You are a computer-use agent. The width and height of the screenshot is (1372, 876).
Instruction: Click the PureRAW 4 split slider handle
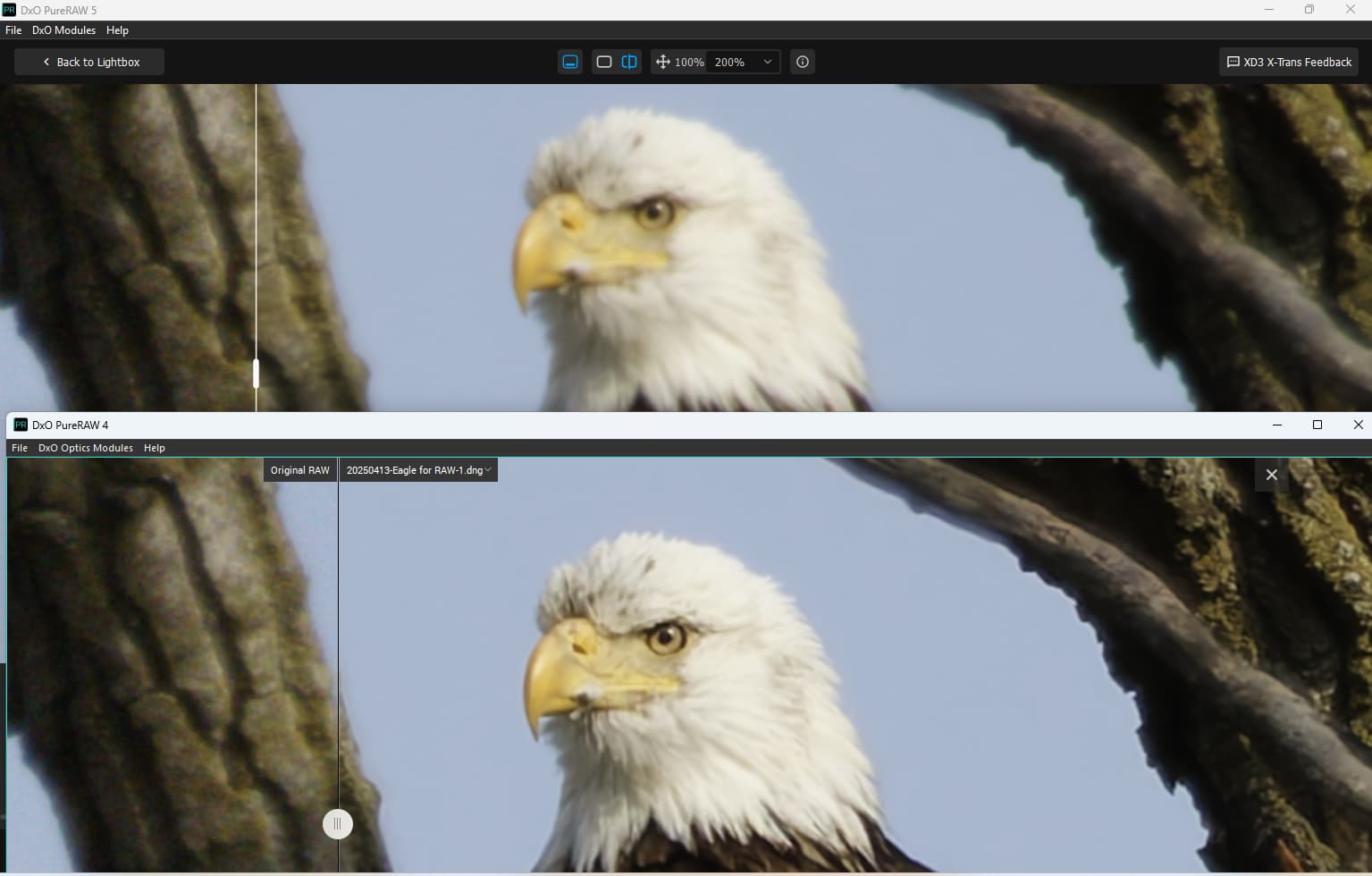point(338,824)
